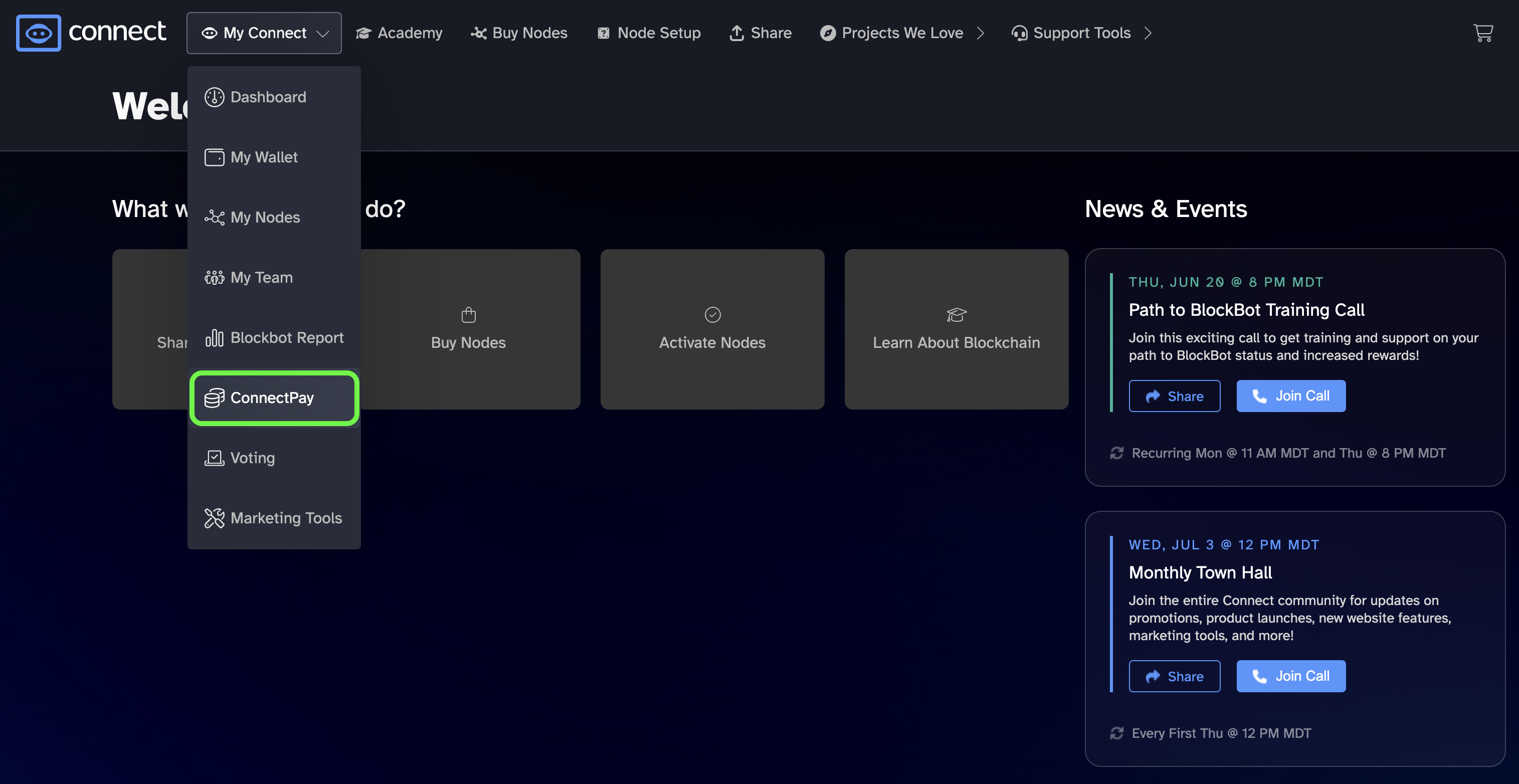Open the Activate Nodes action card

pos(712,329)
